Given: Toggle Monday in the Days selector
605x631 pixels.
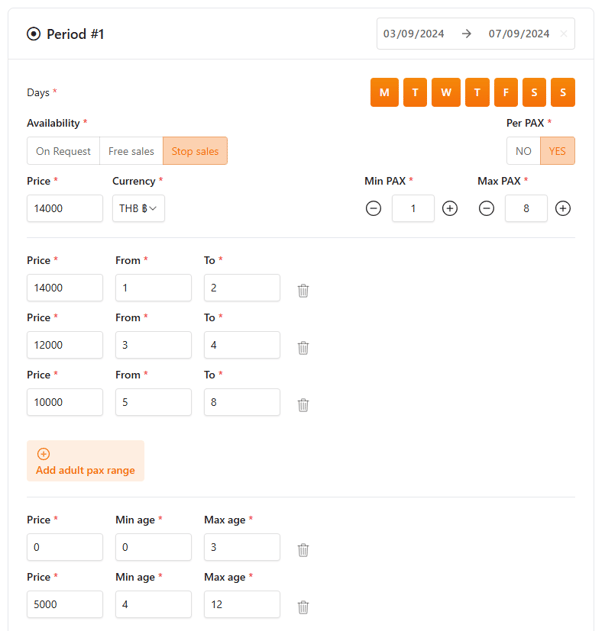Looking at the screenshot, I should point(384,92).
